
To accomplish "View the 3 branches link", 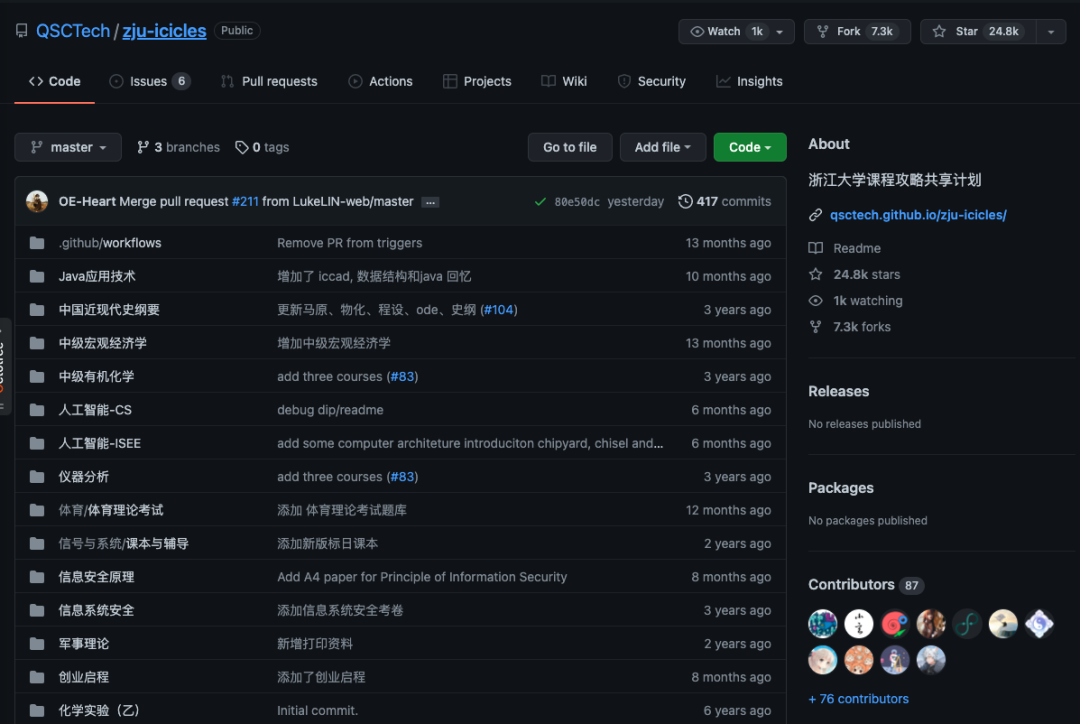I will pyautogui.click(x=178, y=147).
